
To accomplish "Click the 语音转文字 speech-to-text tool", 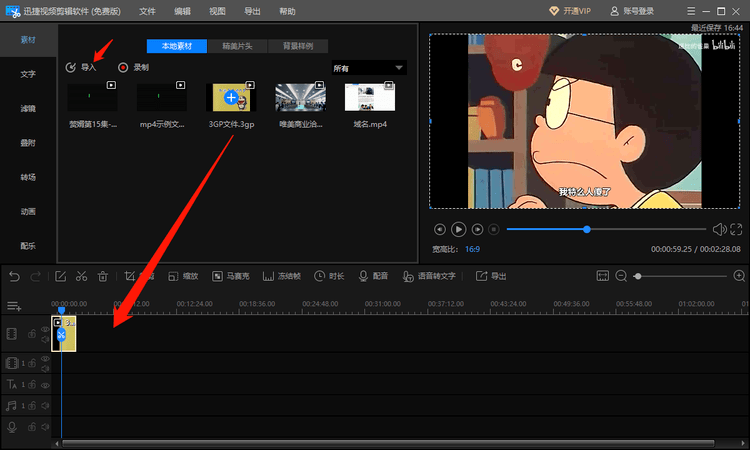I will pyautogui.click(x=430, y=276).
